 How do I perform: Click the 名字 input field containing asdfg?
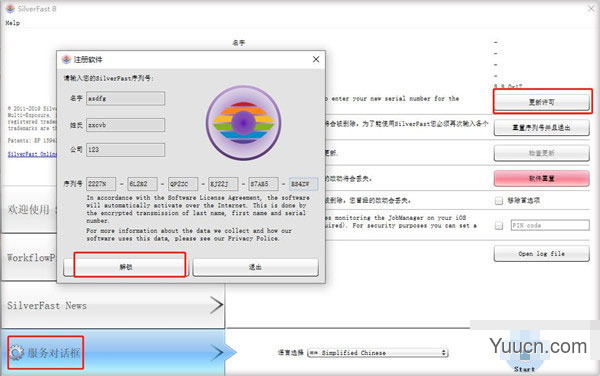point(126,98)
